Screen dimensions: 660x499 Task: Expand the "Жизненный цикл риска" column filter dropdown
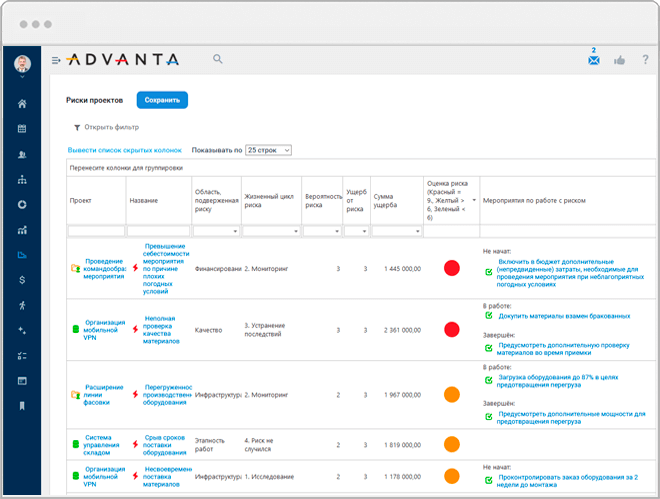(297, 231)
